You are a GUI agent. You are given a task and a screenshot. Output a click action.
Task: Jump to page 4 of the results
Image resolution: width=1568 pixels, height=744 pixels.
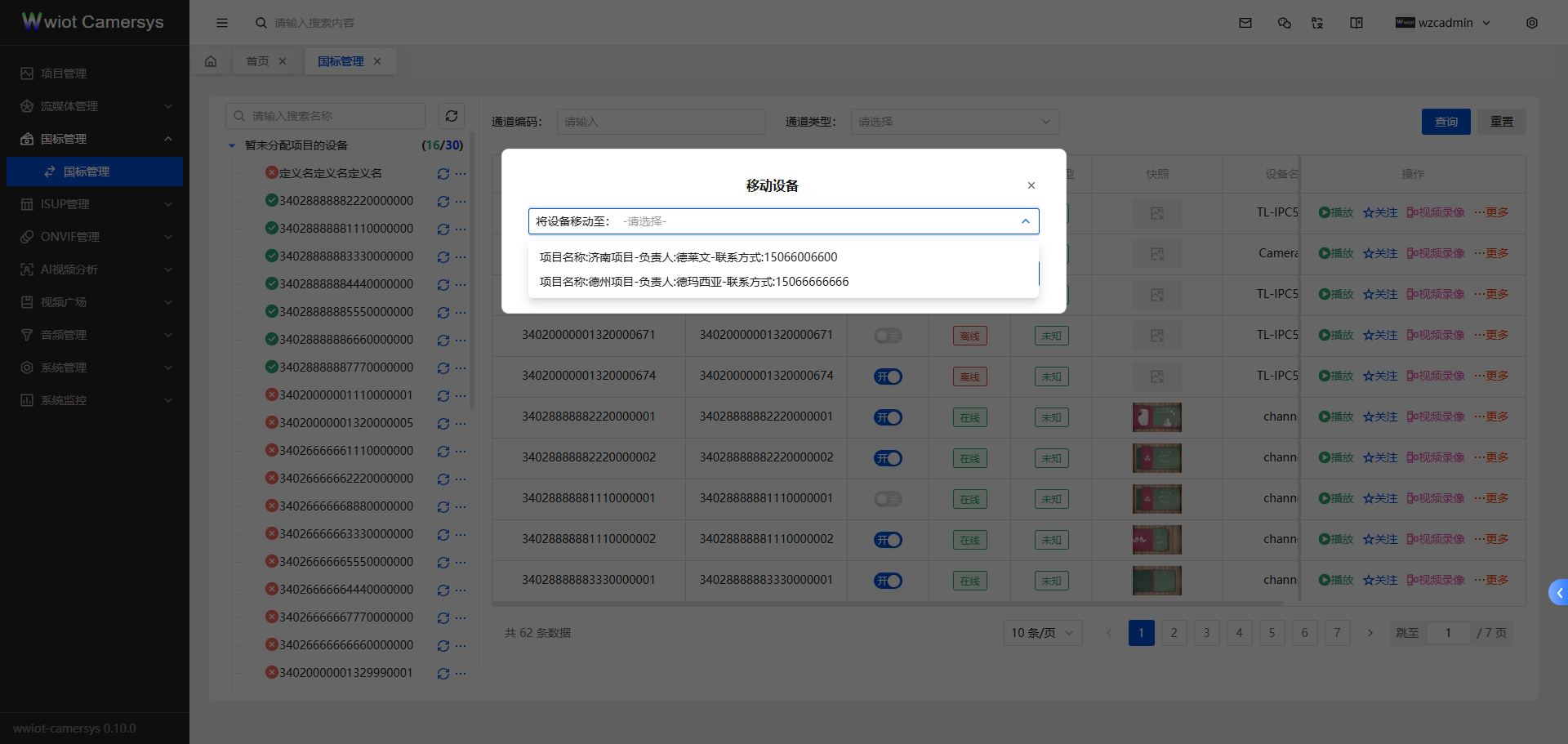(1239, 632)
